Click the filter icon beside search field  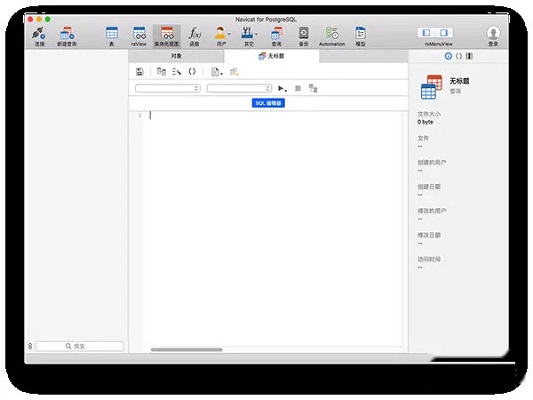click(x=30, y=346)
